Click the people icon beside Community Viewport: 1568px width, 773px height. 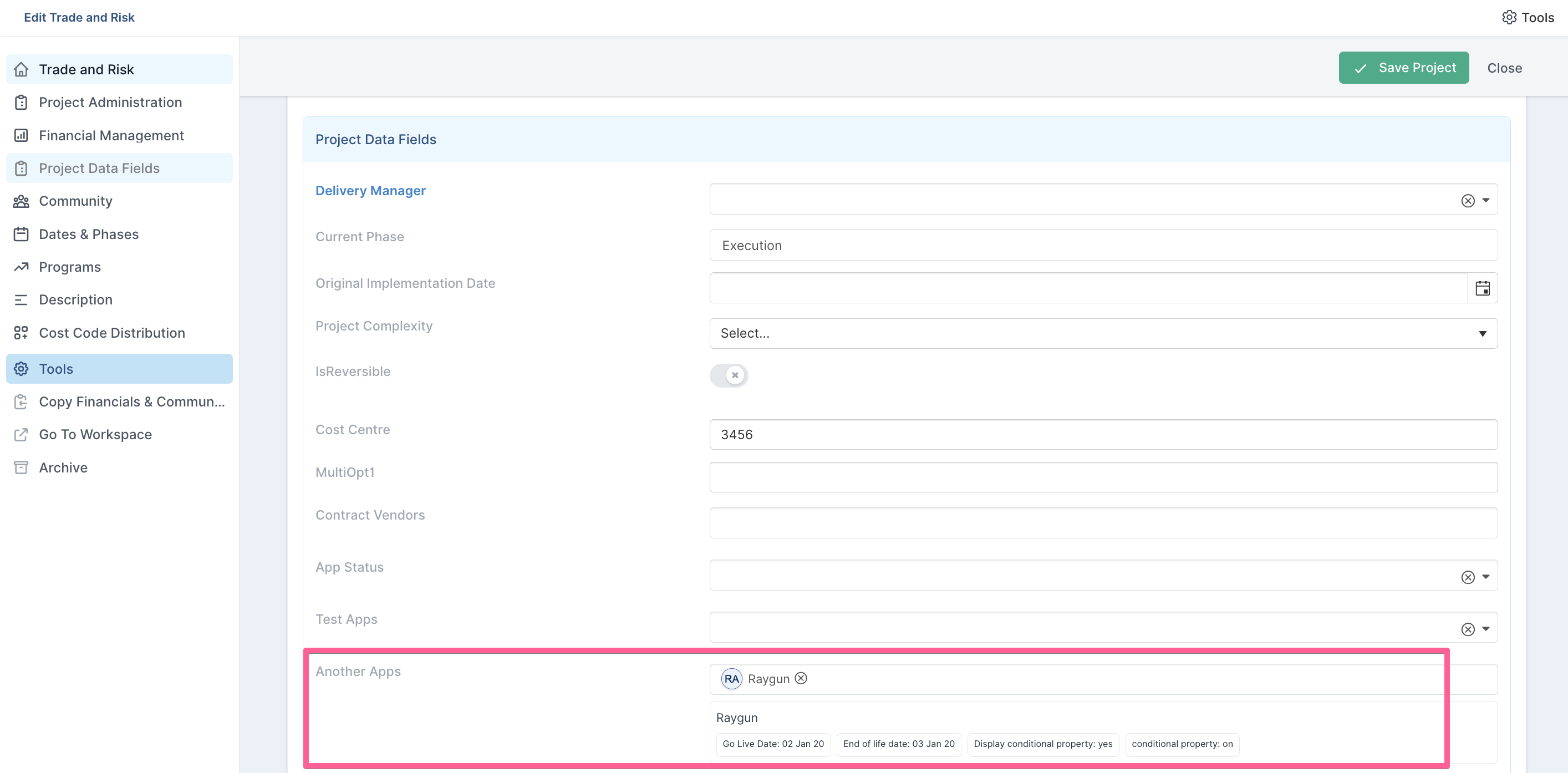(x=21, y=201)
